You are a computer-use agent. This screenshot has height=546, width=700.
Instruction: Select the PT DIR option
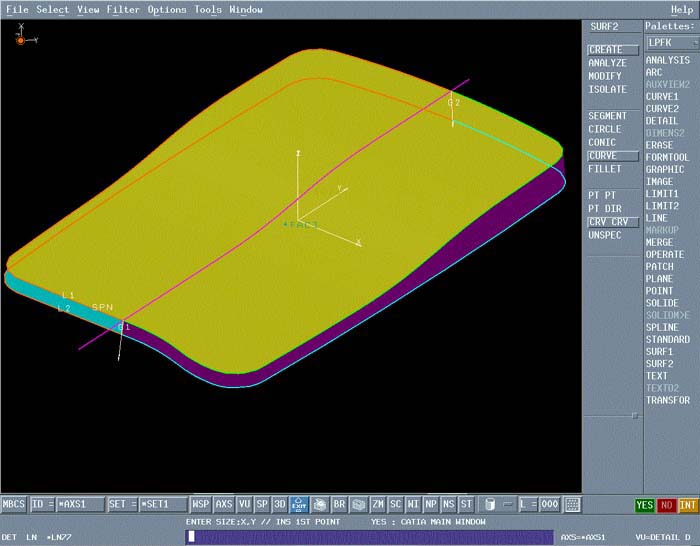coord(606,209)
